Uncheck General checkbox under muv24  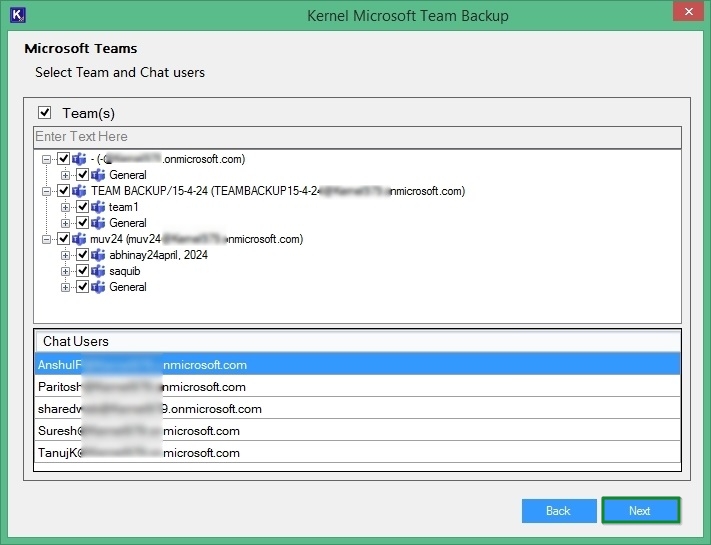coord(82,287)
